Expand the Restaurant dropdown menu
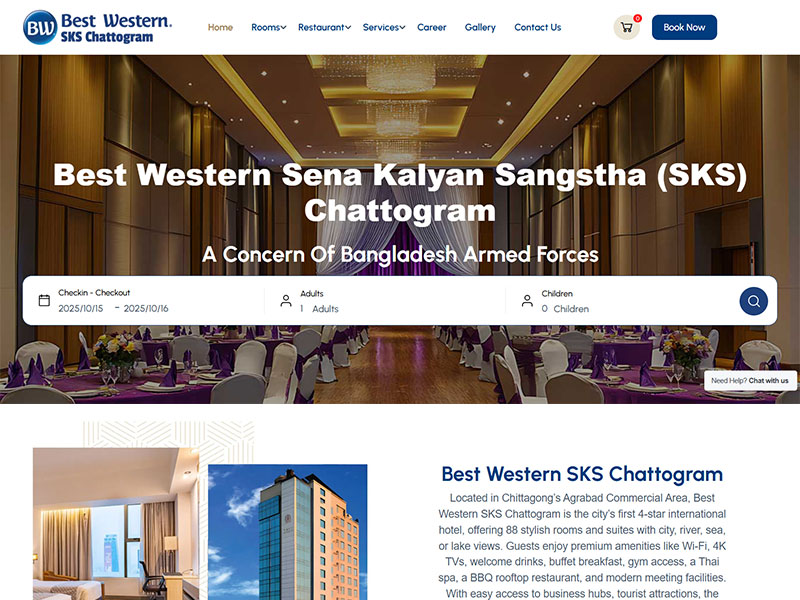 pyautogui.click(x=324, y=28)
